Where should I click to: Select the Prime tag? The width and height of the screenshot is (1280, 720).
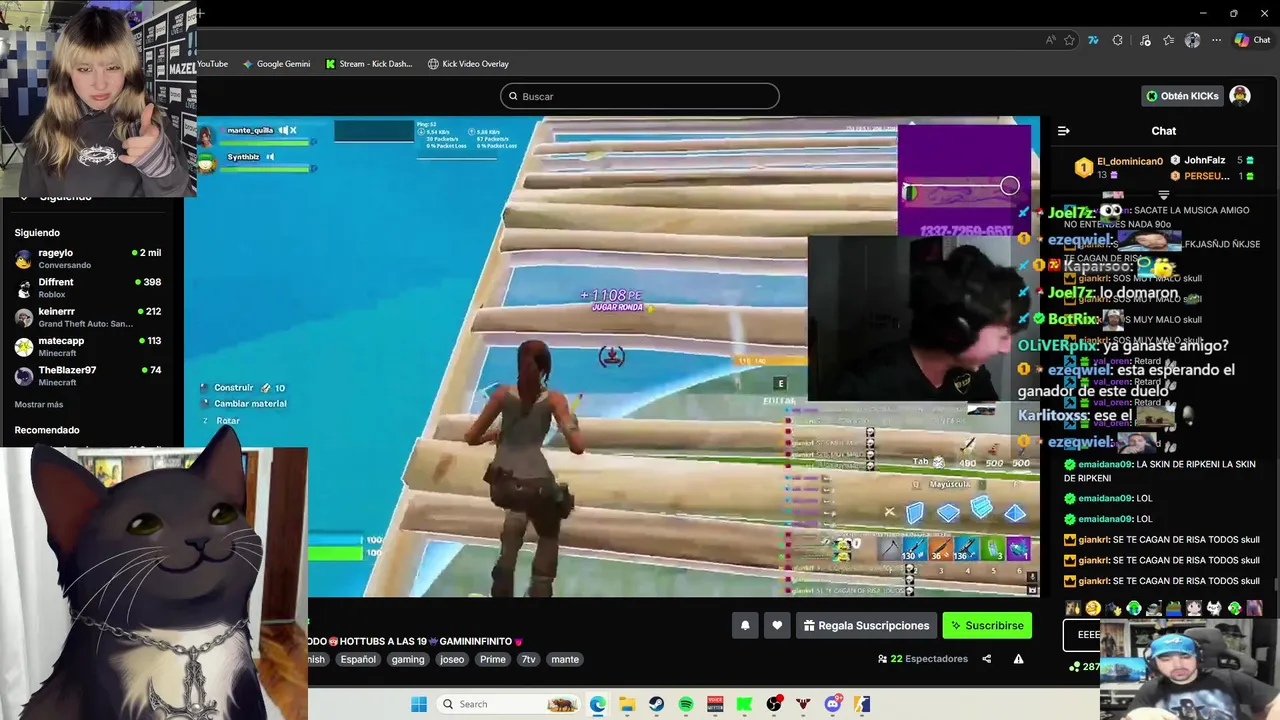click(x=493, y=660)
